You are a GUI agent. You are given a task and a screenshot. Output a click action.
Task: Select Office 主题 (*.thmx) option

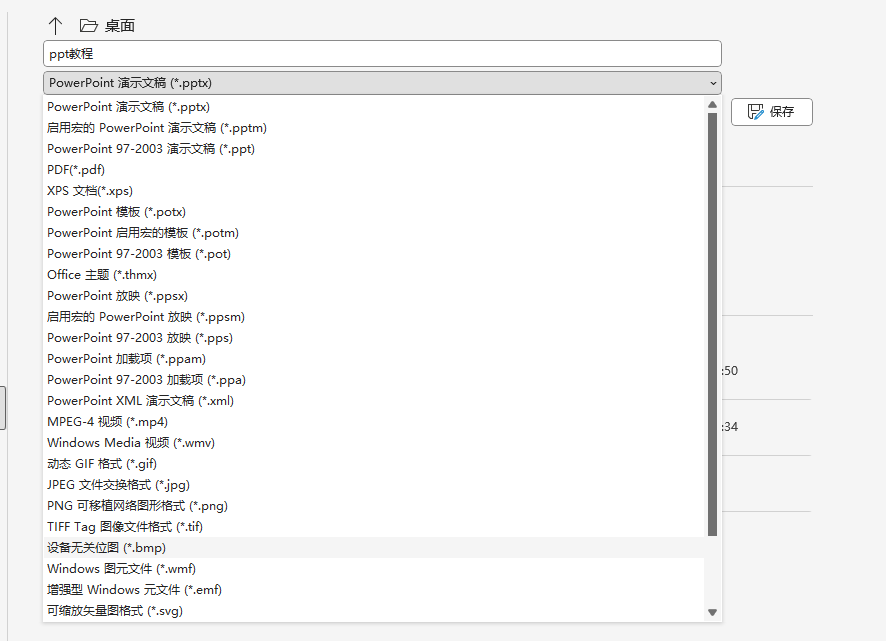102,275
